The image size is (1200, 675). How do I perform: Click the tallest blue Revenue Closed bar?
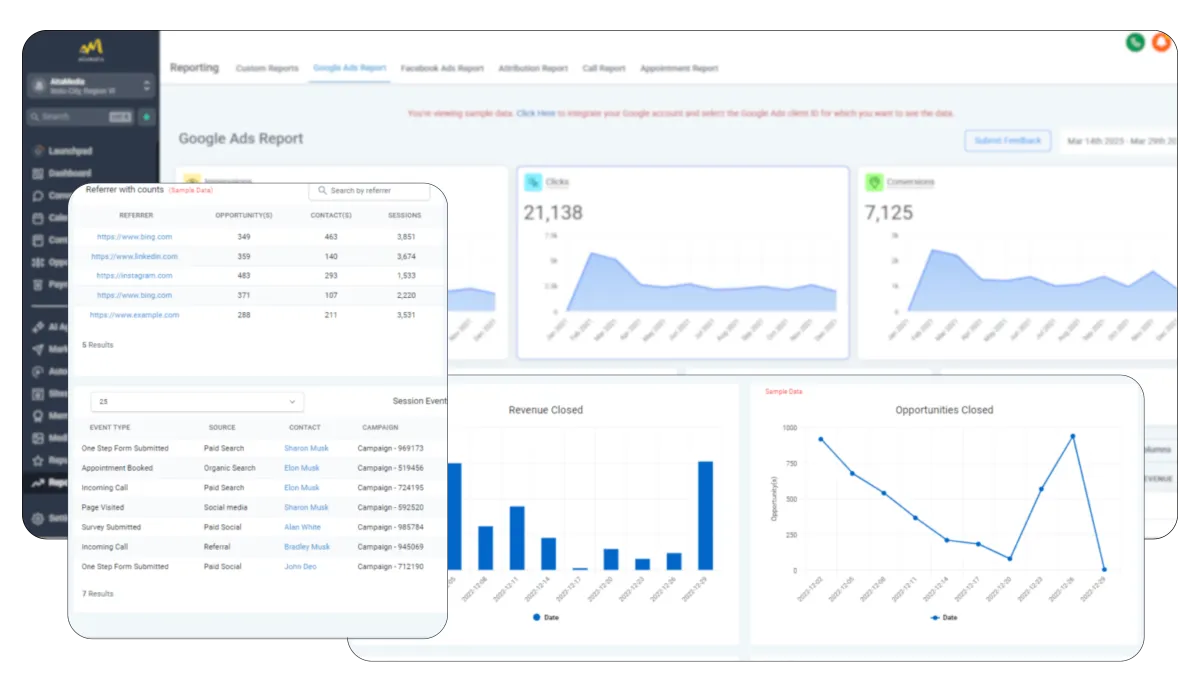point(705,515)
